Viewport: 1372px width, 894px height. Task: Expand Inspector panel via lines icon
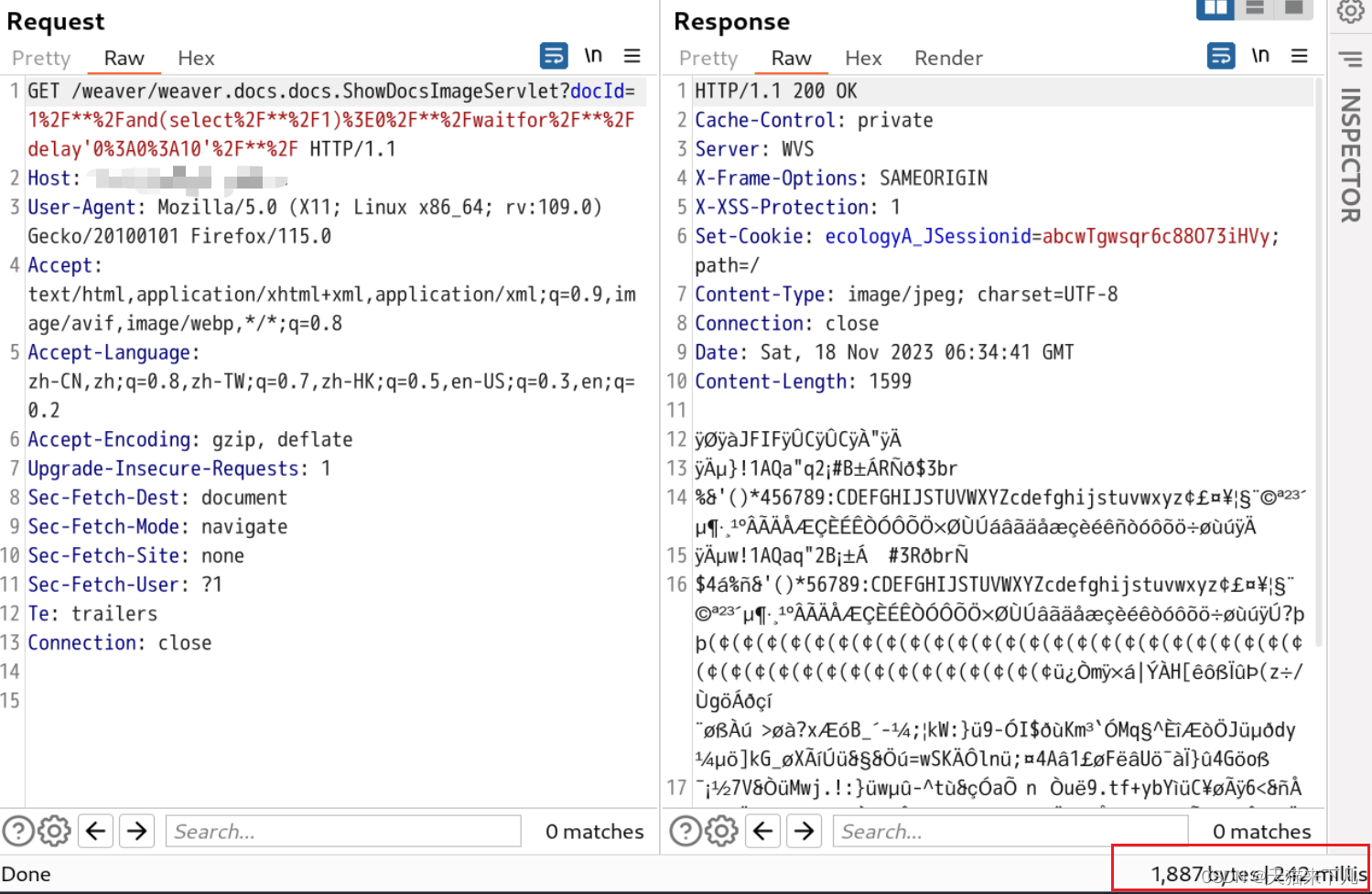click(x=1350, y=59)
